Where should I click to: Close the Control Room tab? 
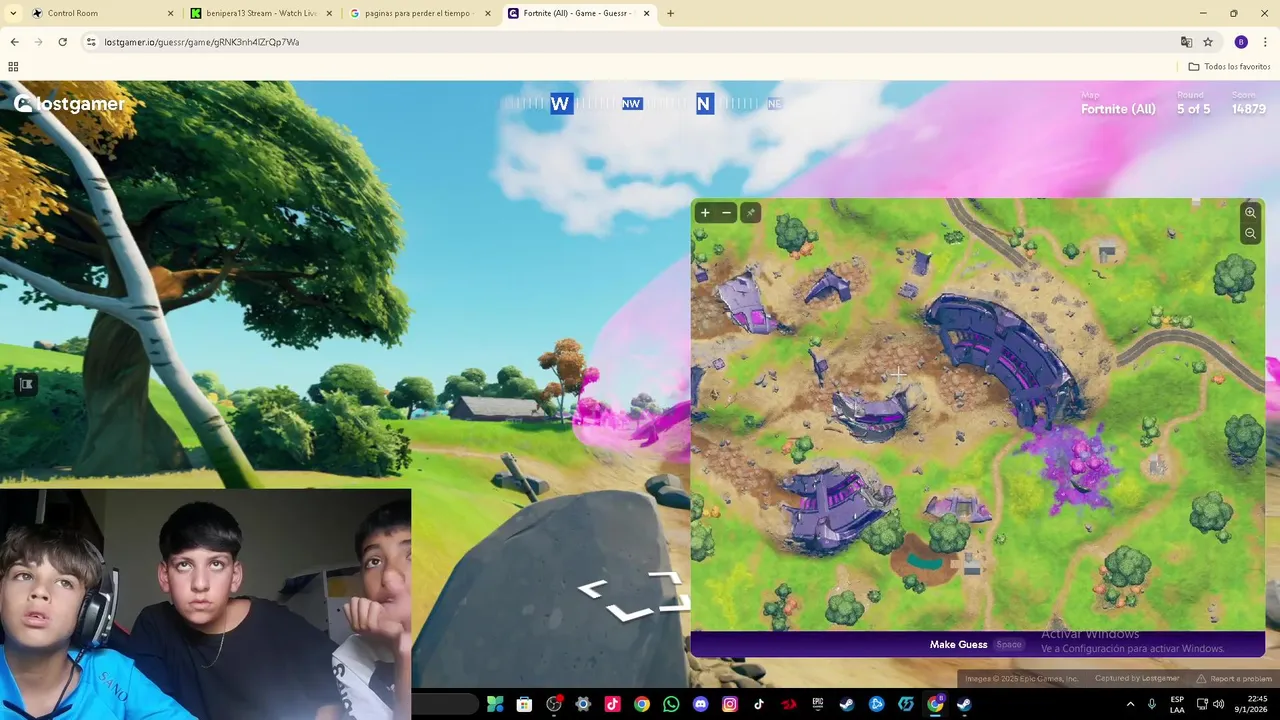coord(170,13)
